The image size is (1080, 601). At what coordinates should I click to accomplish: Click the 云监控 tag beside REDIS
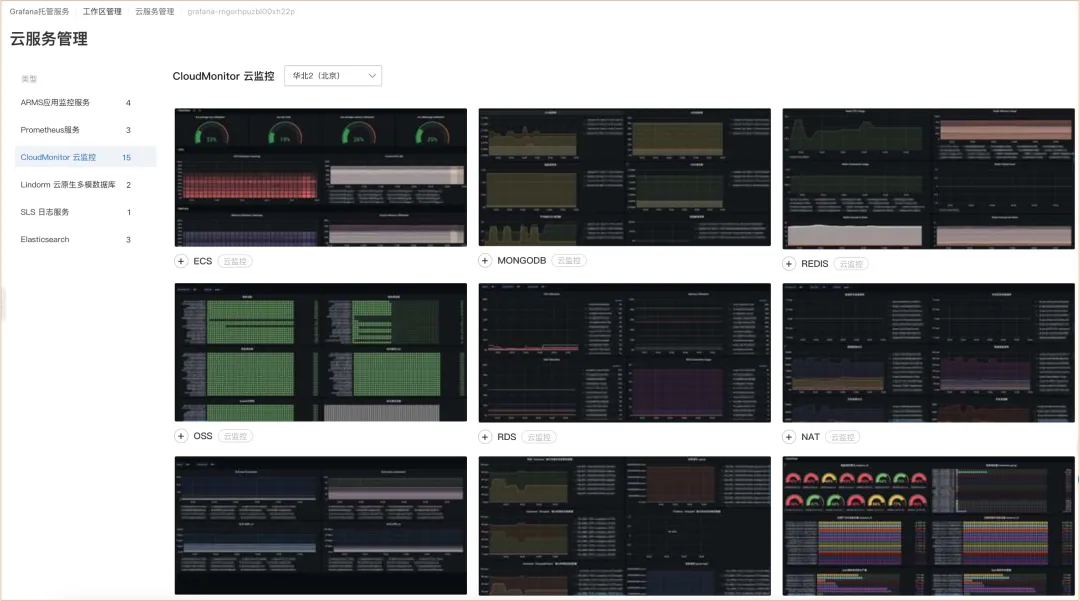point(851,264)
